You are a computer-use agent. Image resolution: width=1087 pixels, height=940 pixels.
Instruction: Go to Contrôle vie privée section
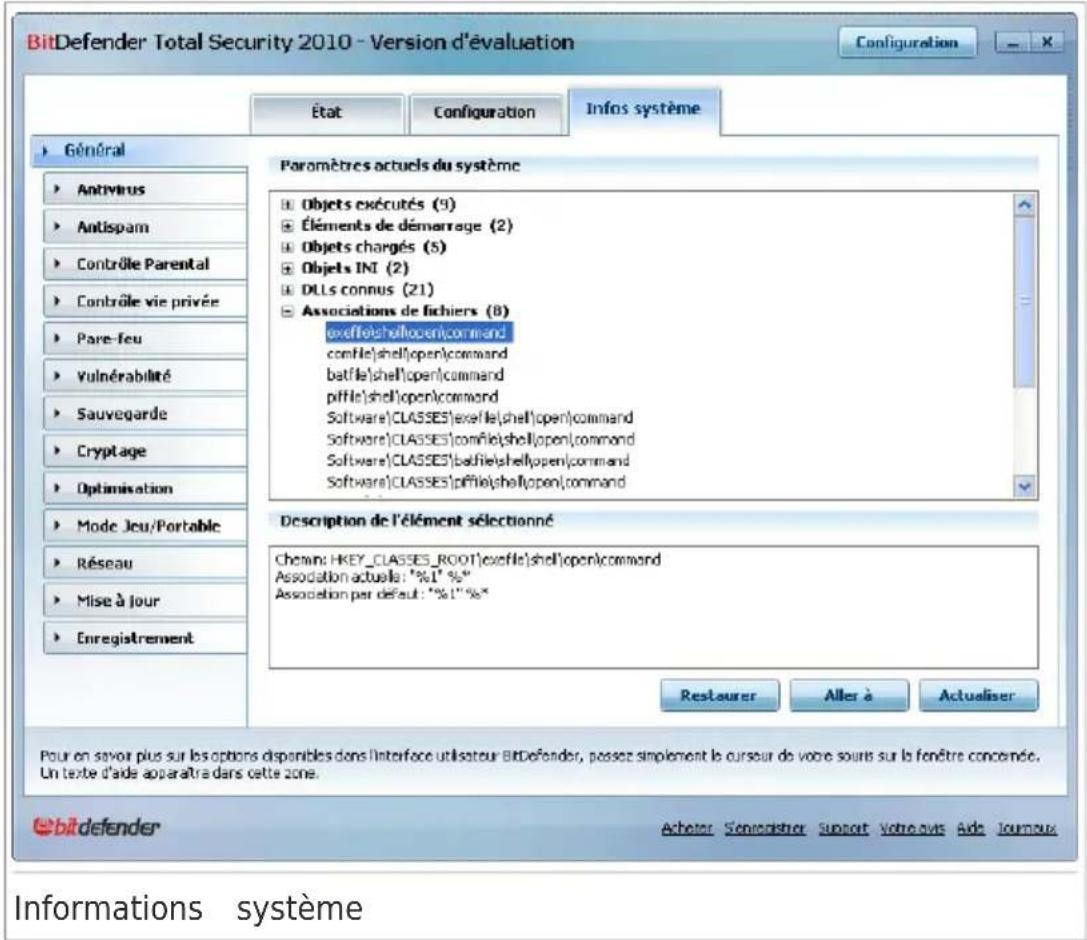point(144,302)
